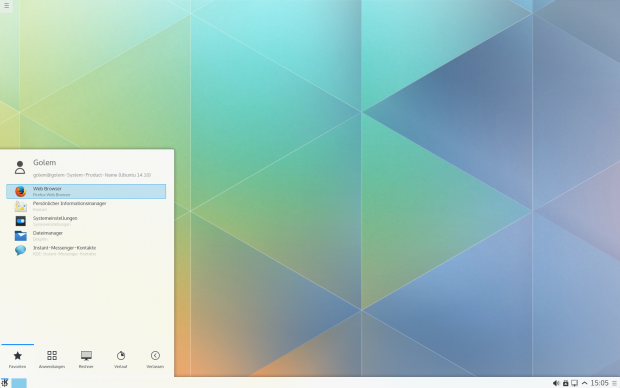
Task: Expand hidden system tray icons arrow
Action: [x=584, y=383]
